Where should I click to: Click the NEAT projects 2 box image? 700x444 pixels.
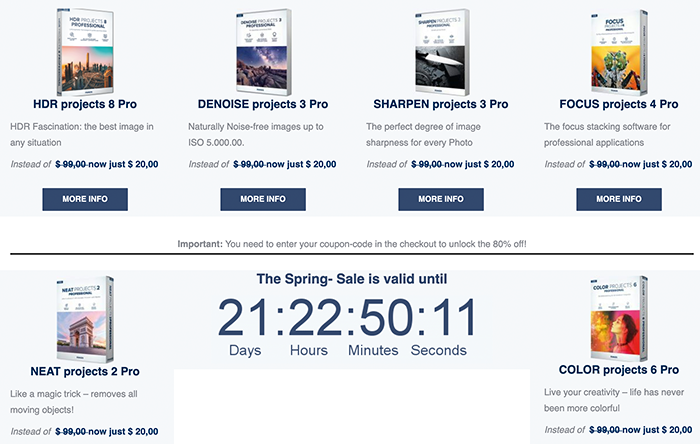pyautogui.click(x=85, y=319)
